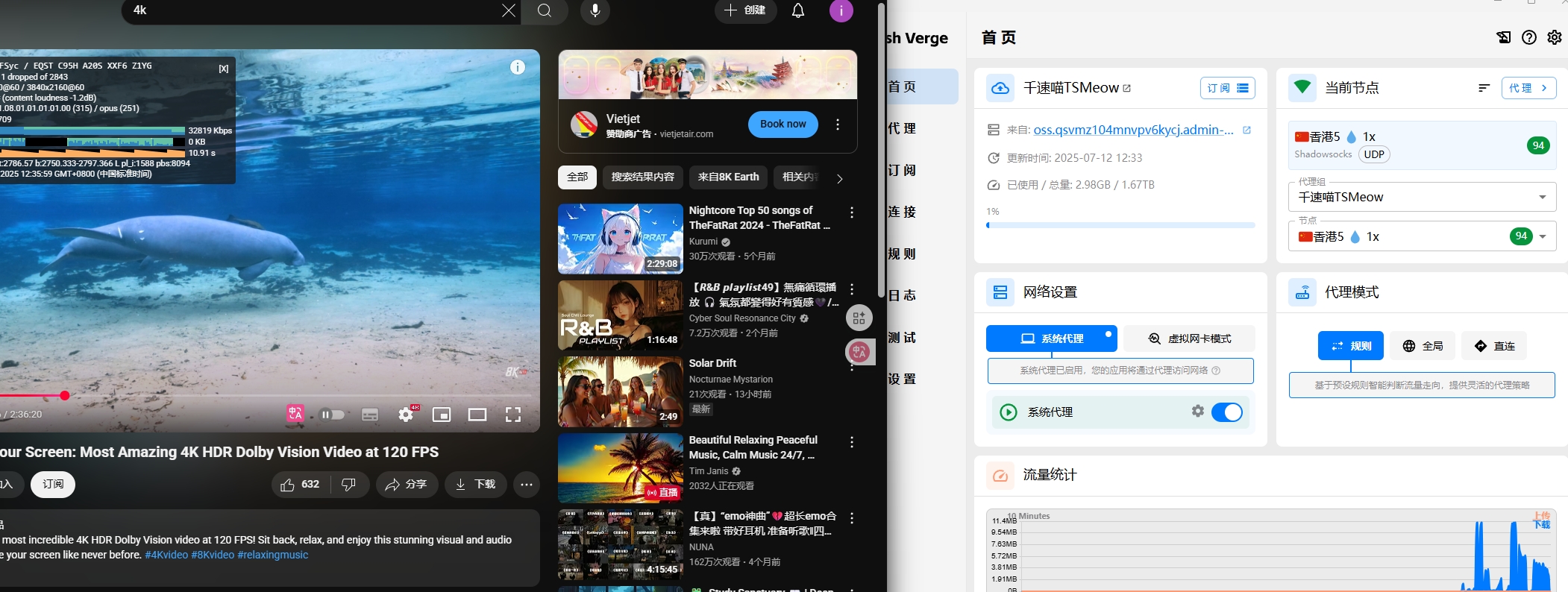The image size is (1568, 592).
Task: Toggle subtitles in the video player
Action: click(x=370, y=415)
